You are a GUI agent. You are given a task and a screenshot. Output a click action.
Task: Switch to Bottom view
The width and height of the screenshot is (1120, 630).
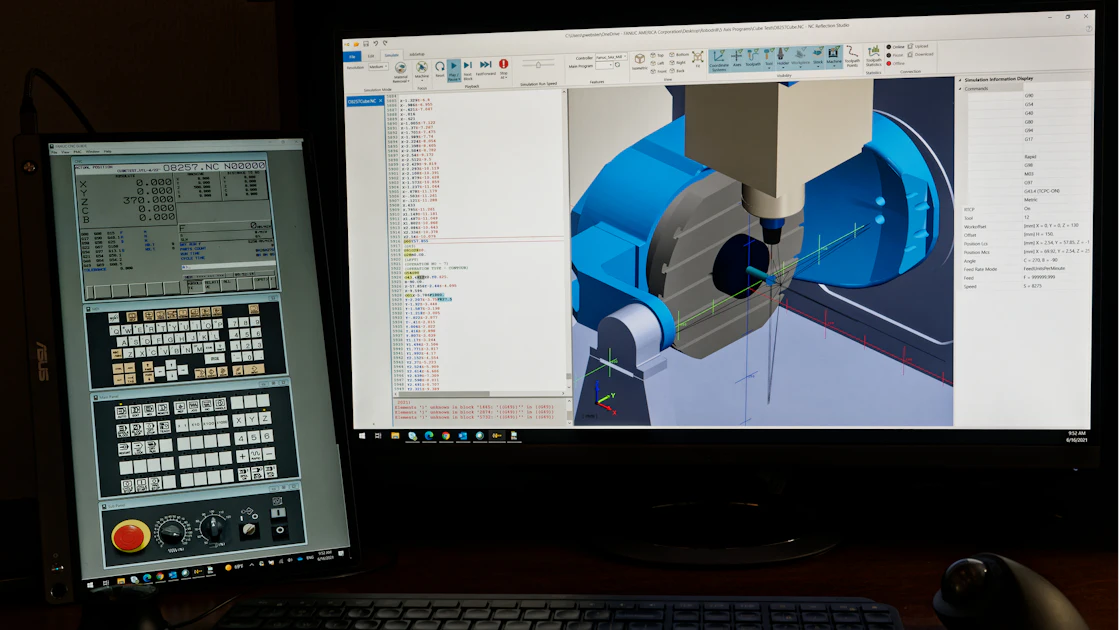[x=679, y=54]
